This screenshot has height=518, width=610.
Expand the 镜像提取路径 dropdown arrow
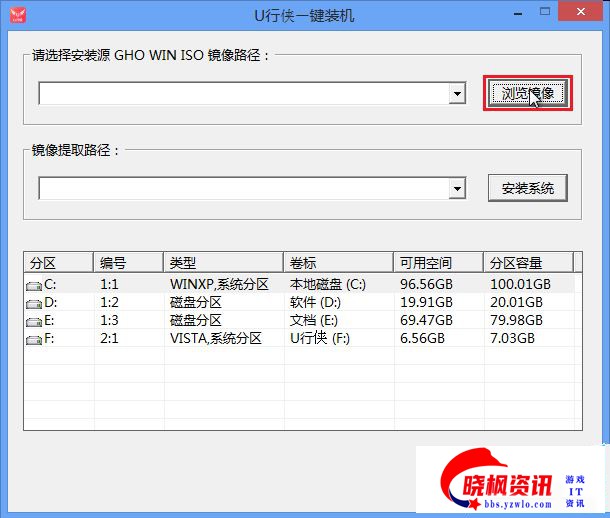pyautogui.click(x=457, y=188)
